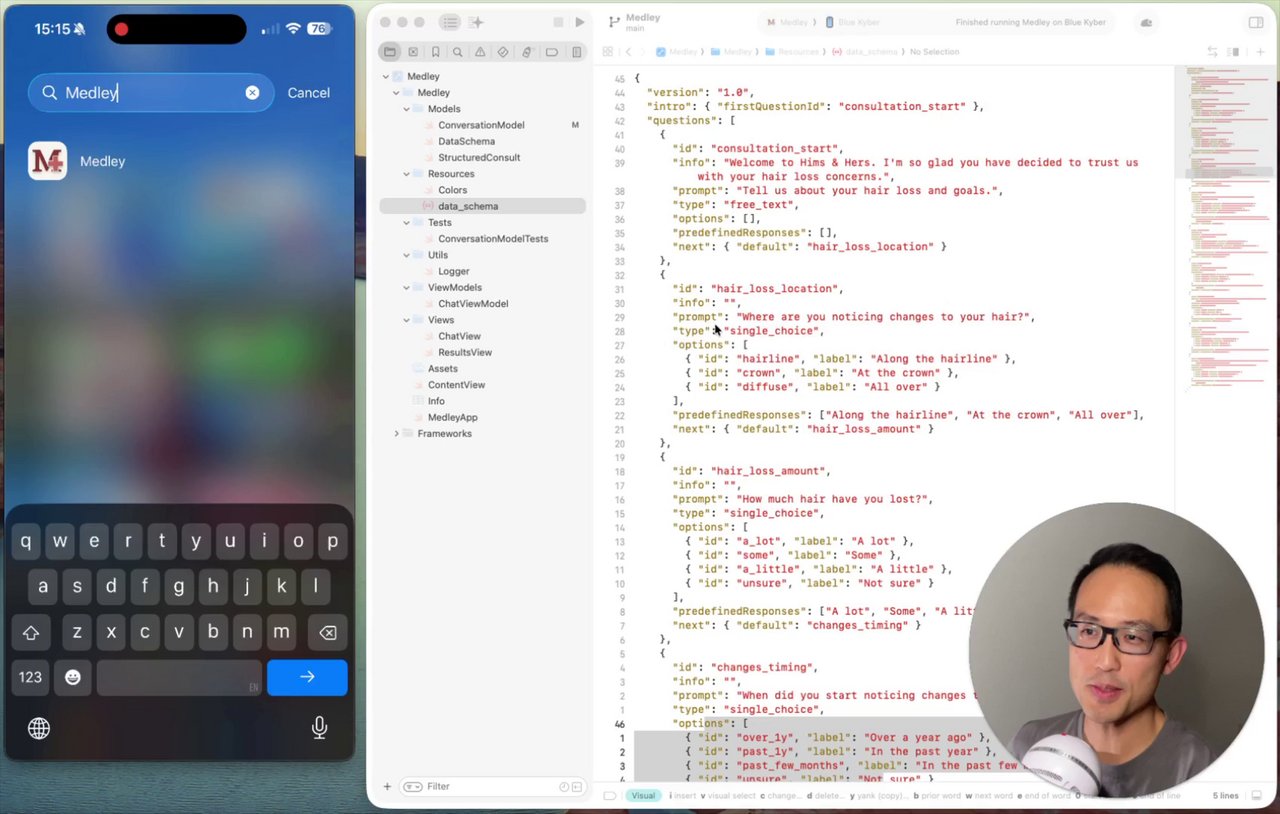Click the code review arrows icon
The height and width of the screenshot is (814, 1280).
coord(1212,52)
